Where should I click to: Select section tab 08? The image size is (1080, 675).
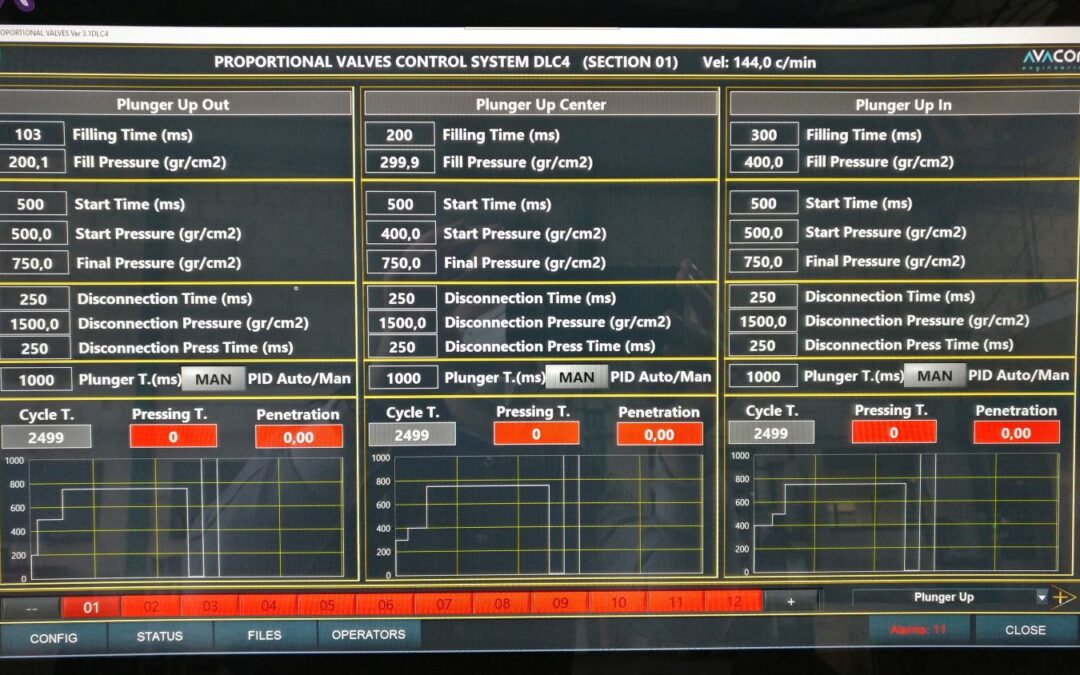[x=502, y=603]
